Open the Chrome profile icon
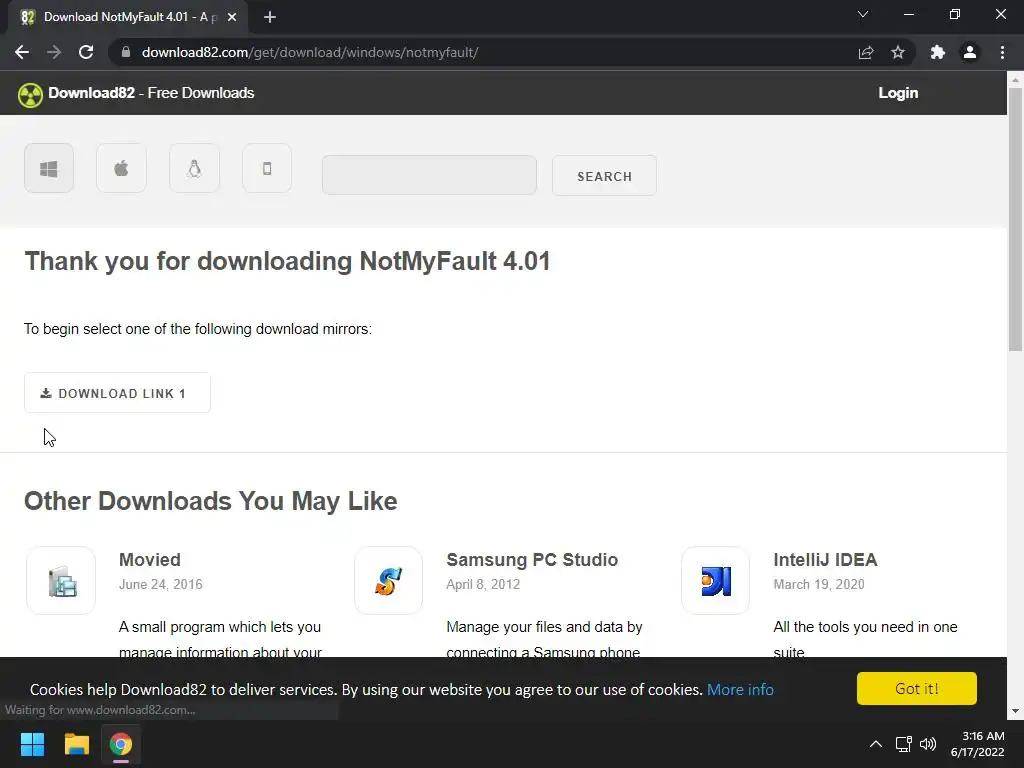The height and width of the screenshot is (768, 1024). (x=969, y=52)
